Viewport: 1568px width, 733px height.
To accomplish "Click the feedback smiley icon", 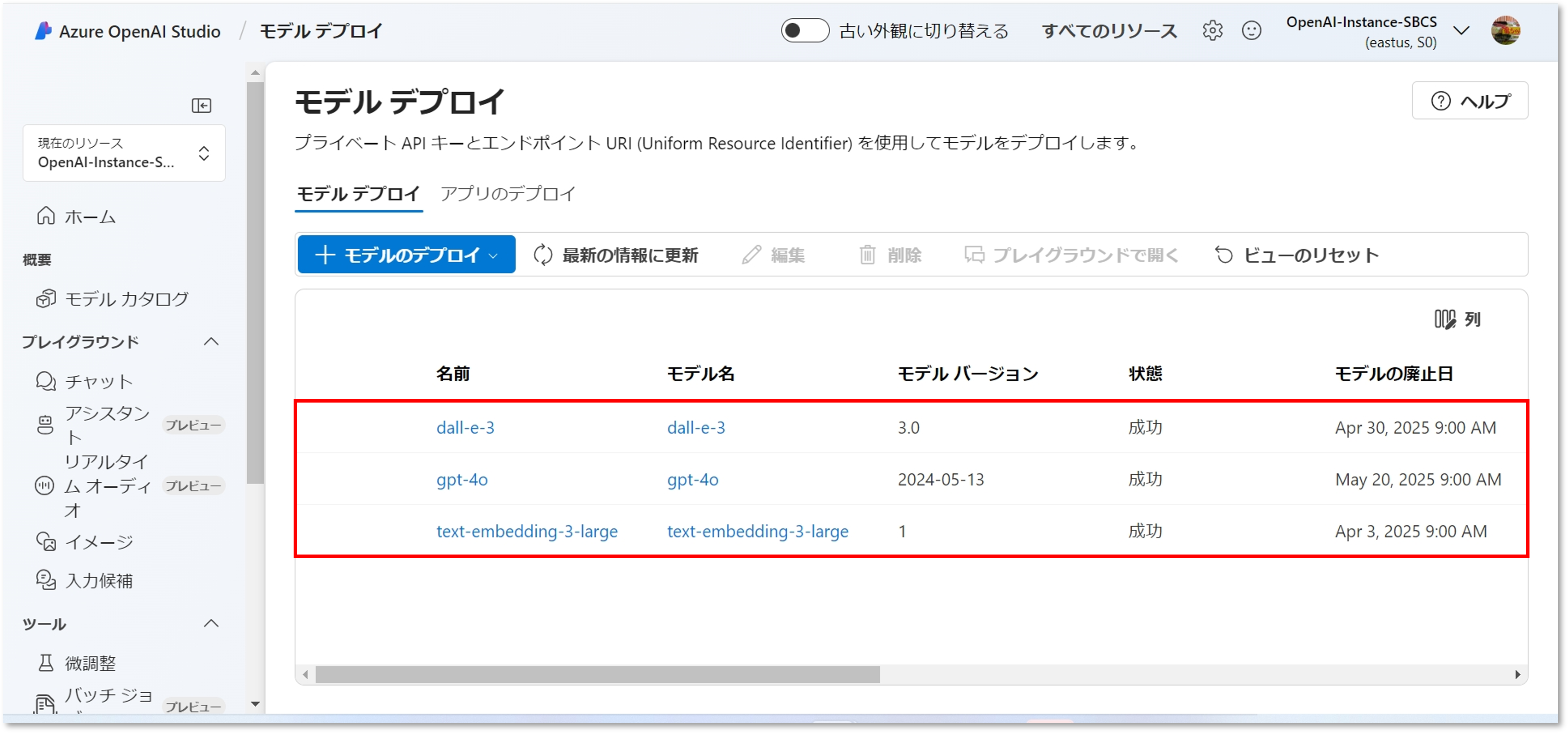I will pos(1251,30).
